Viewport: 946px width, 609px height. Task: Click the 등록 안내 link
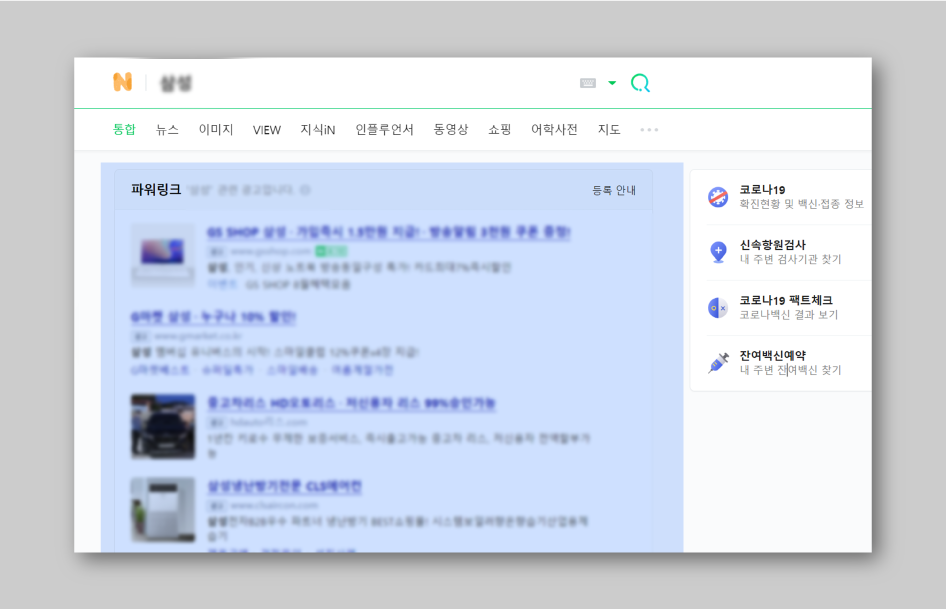(x=613, y=190)
